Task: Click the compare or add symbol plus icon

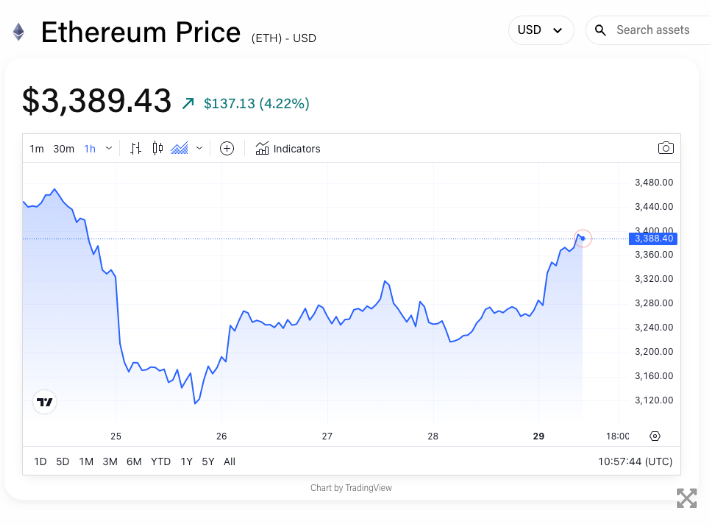Action: point(227,148)
